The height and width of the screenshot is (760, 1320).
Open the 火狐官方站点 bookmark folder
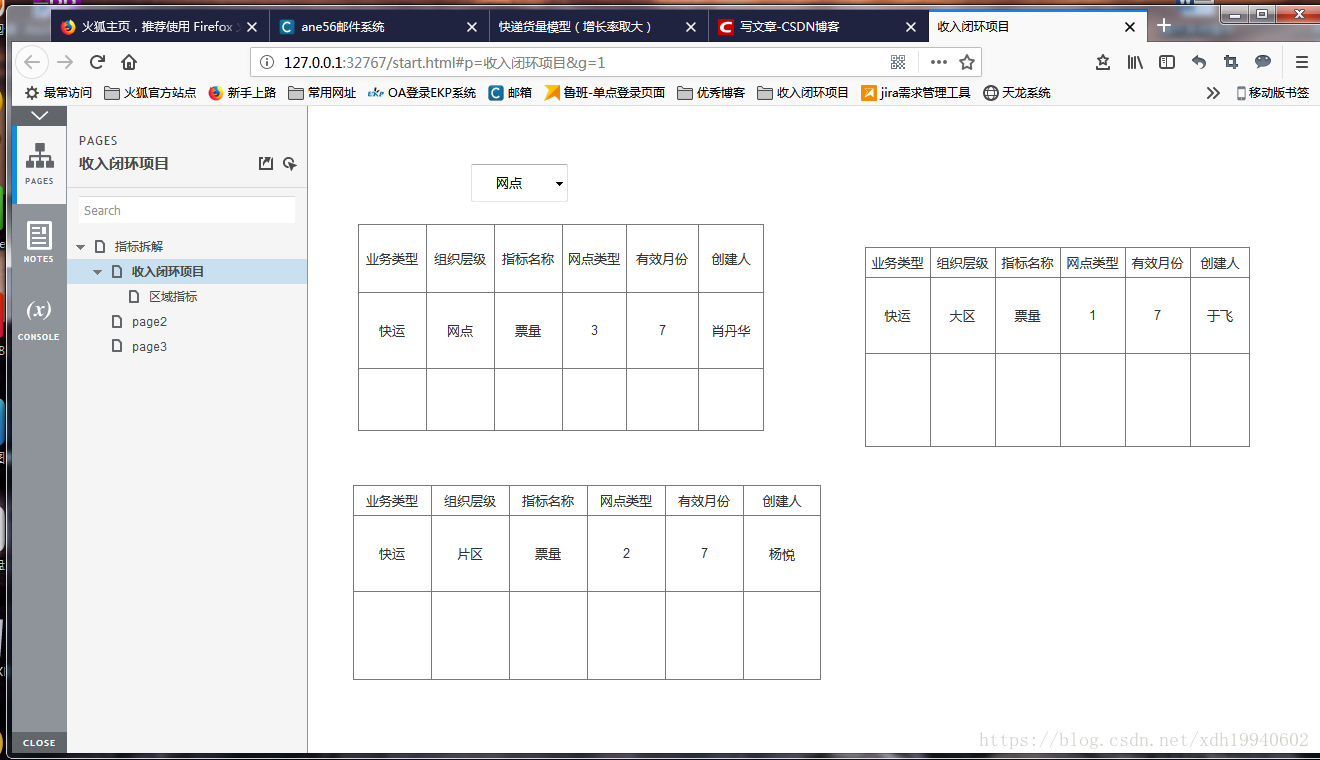150,93
